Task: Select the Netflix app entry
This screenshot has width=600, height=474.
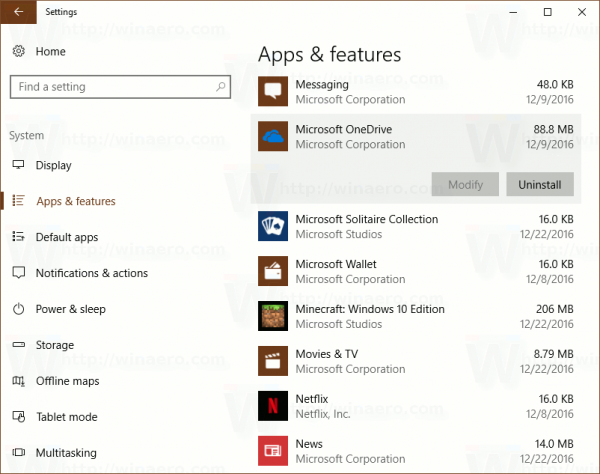Action: pyautogui.click(x=416, y=406)
